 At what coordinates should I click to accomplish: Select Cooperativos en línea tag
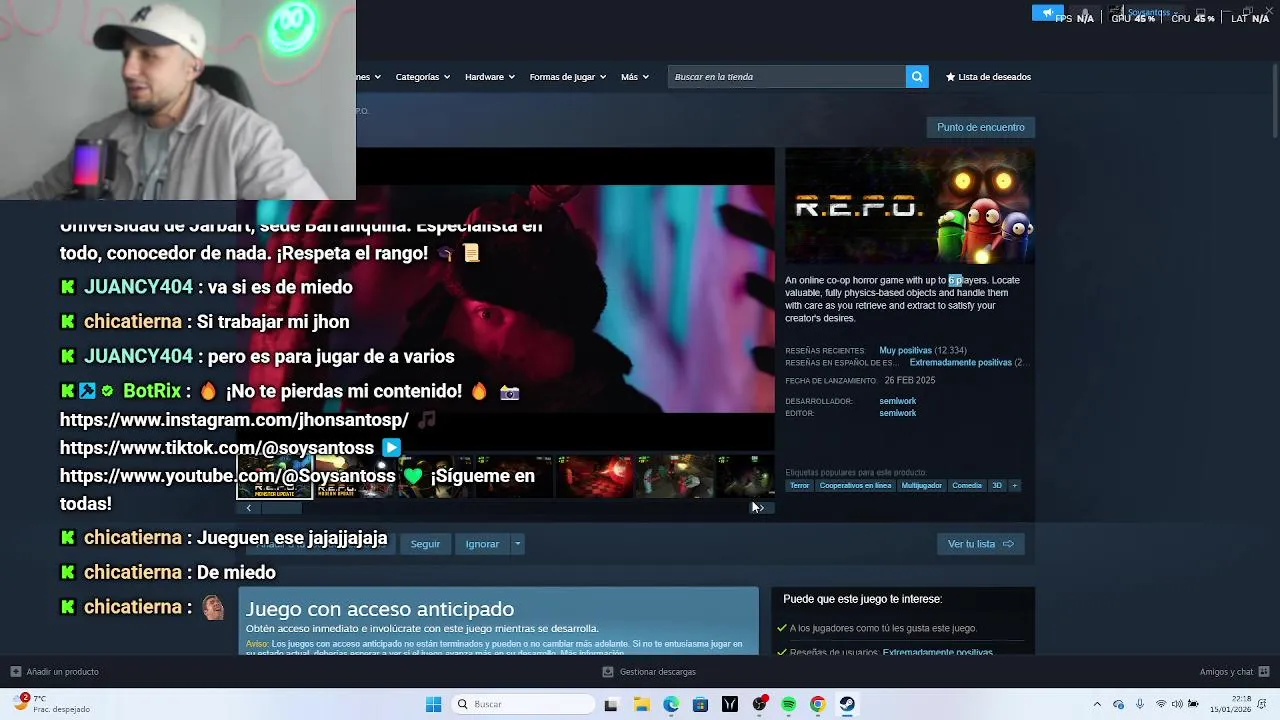pos(855,486)
